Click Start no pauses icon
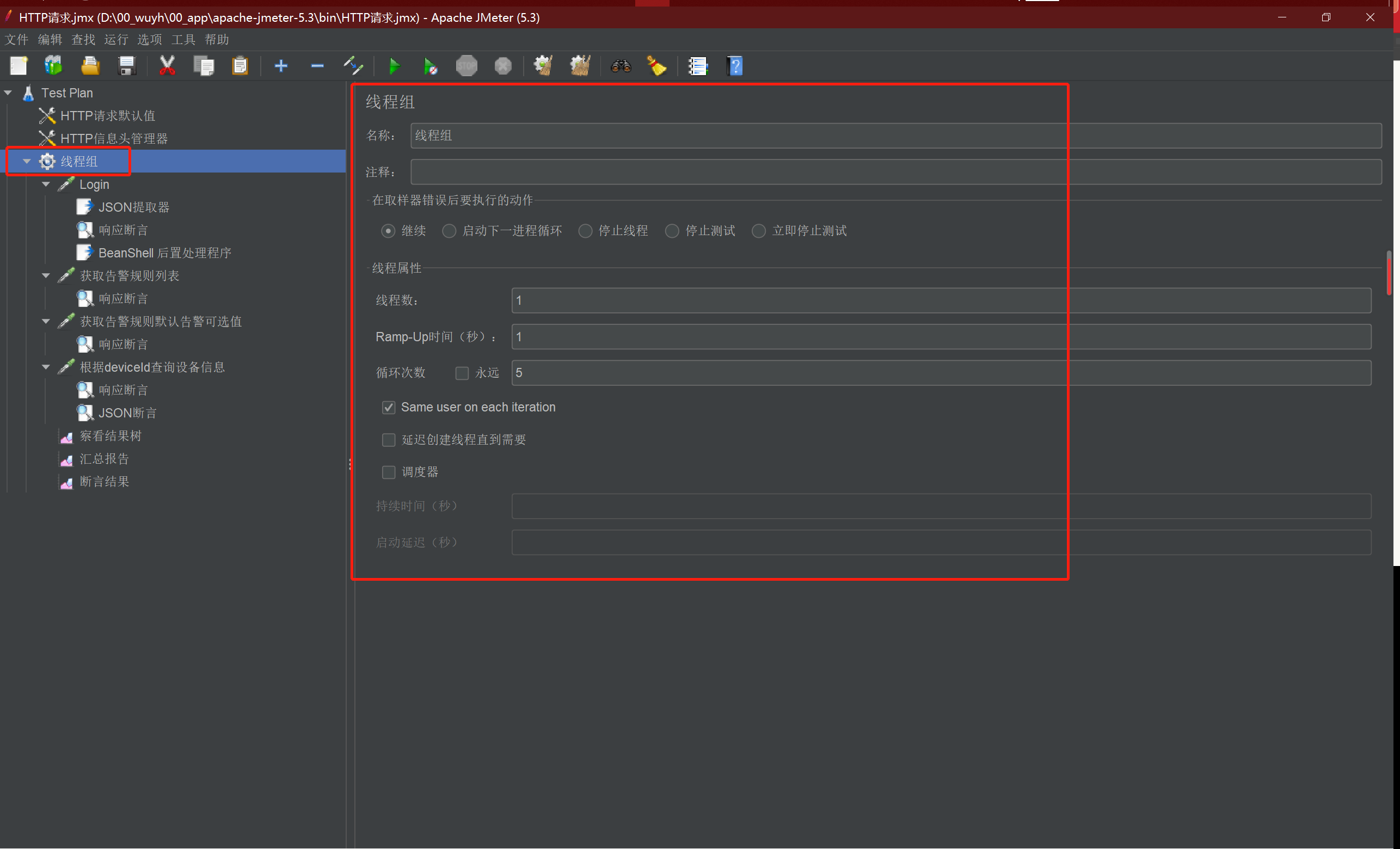This screenshot has width=1400, height=849. click(430, 66)
